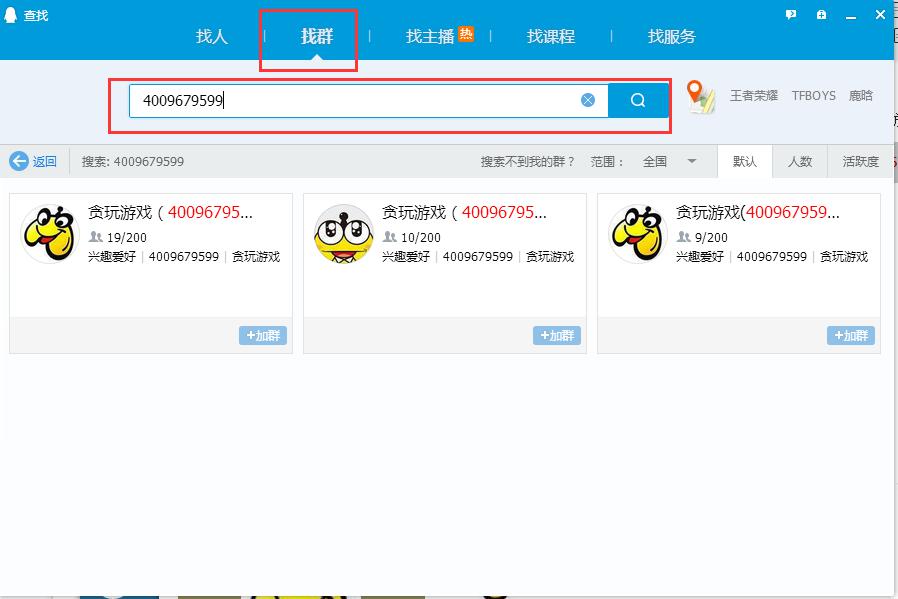Click 兴趣爱好 tag on the 19/200 group

coord(112,257)
